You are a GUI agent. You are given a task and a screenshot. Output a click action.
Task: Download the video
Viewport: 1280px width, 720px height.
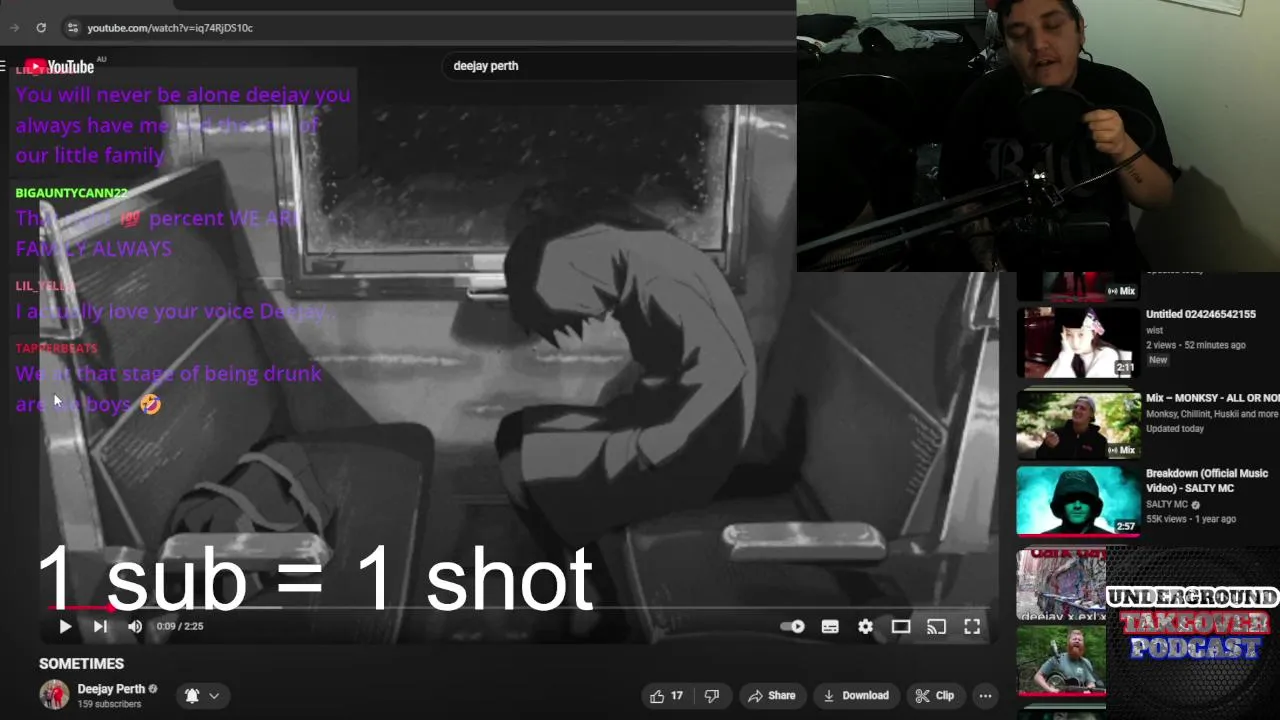tap(856, 696)
